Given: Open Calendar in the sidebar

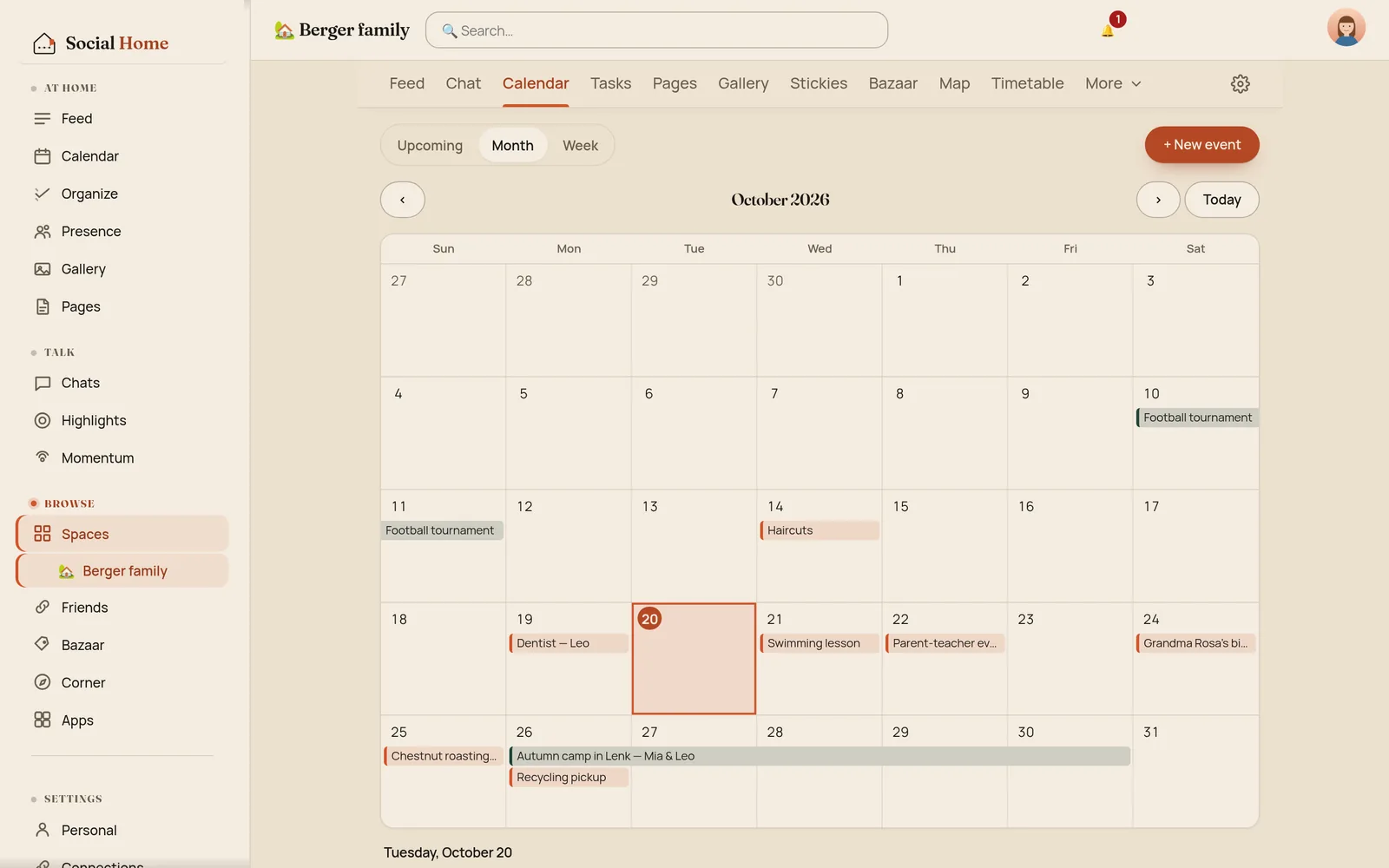Looking at the screenshot, I should 122,156.
